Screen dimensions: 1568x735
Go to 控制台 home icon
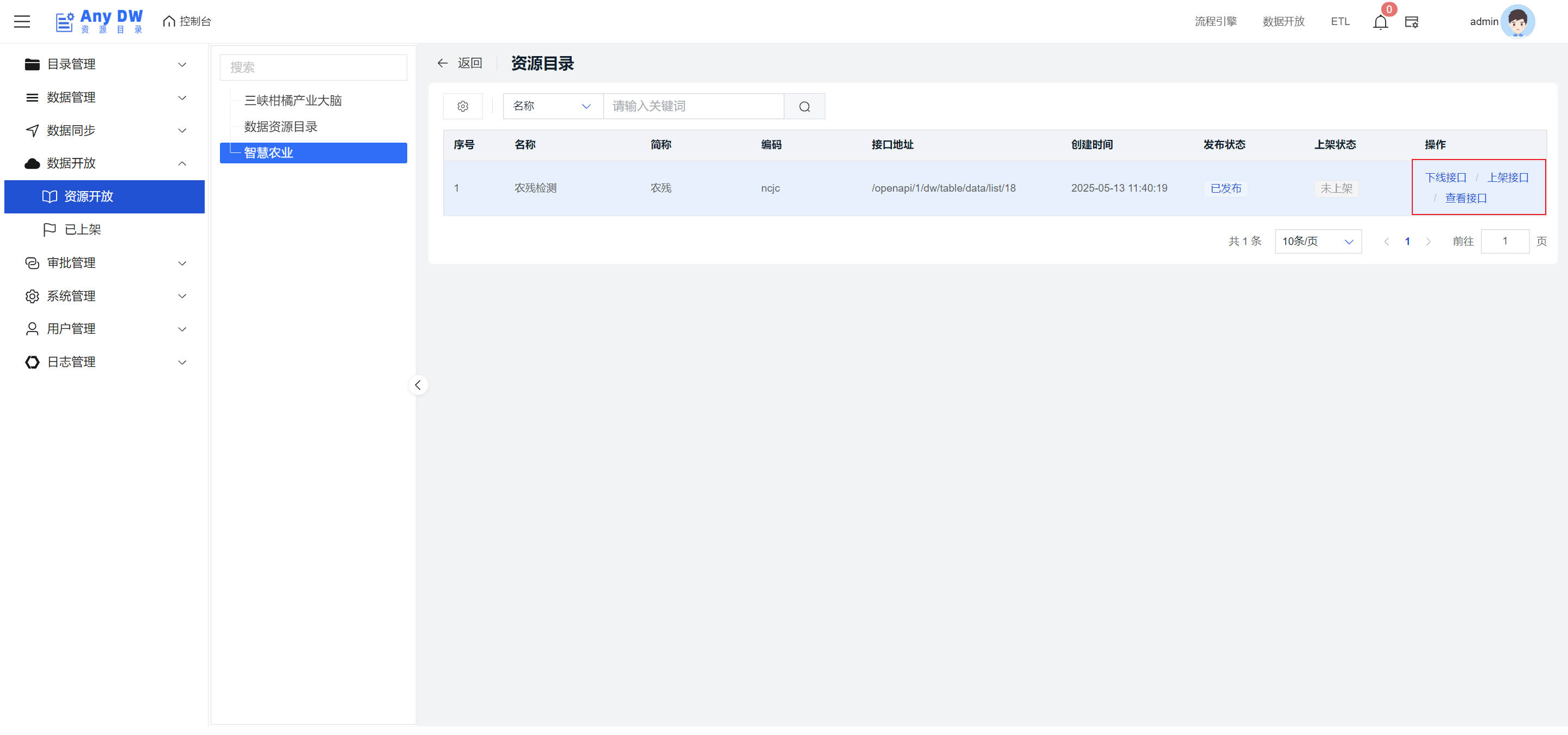(x=169, y=21)
